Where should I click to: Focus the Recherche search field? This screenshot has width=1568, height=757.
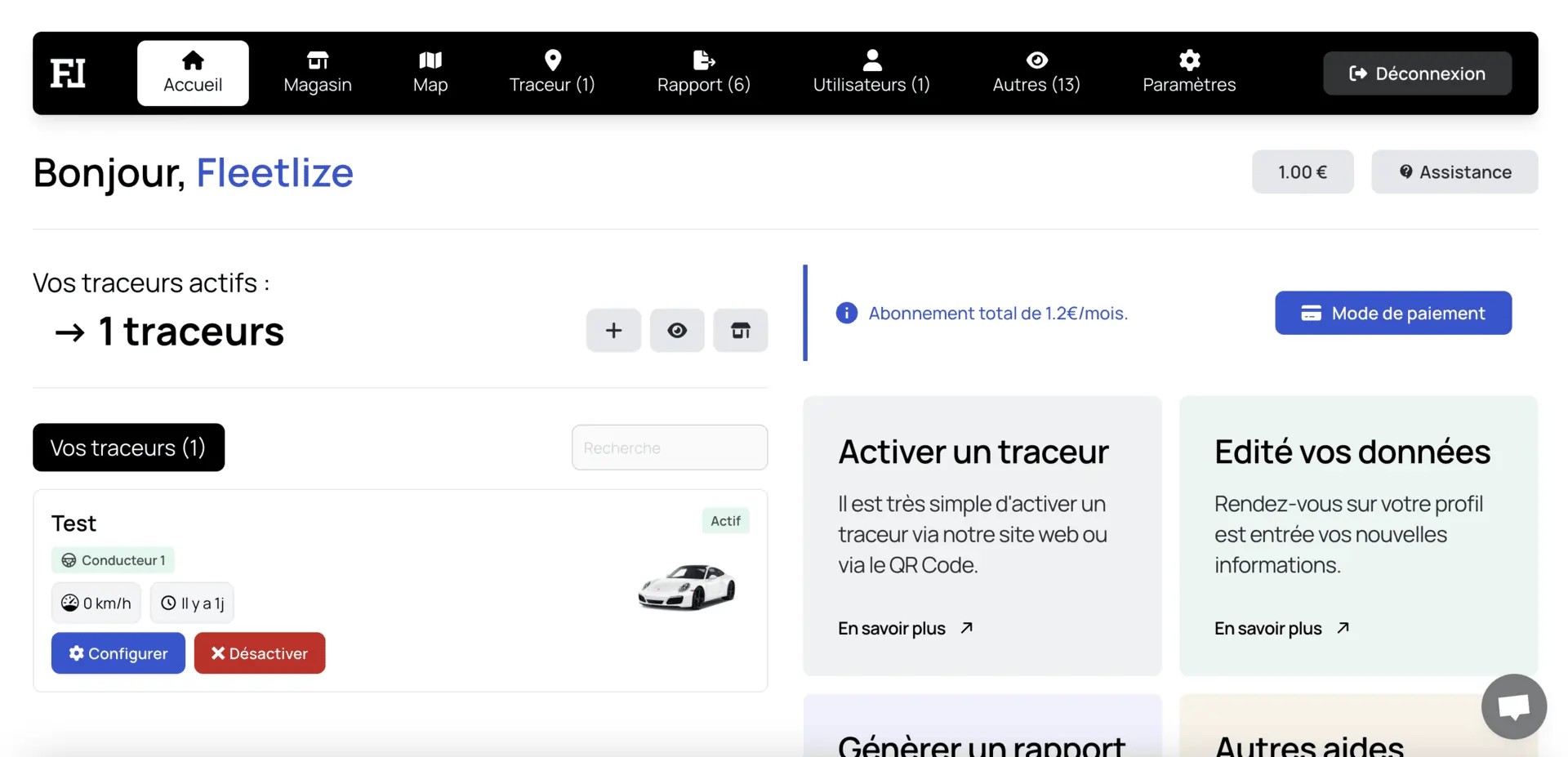click(x=670, y=448)
